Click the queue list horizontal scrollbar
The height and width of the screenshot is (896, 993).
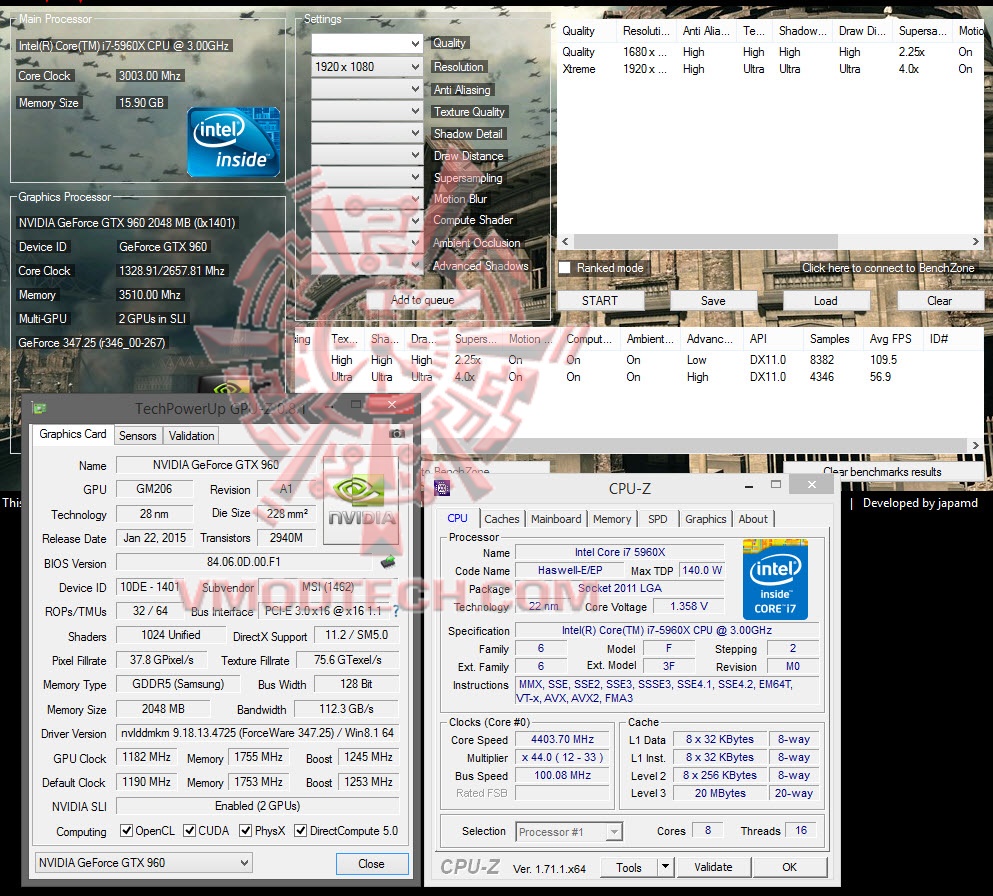[x=706, y=241]
